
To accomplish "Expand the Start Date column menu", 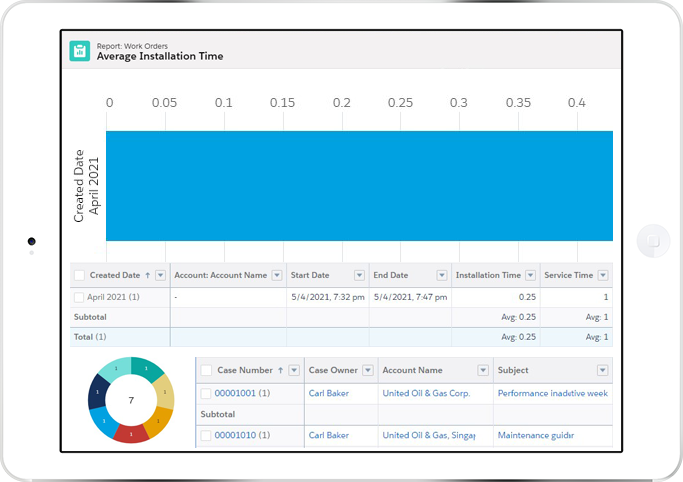I will click(360, 275).
